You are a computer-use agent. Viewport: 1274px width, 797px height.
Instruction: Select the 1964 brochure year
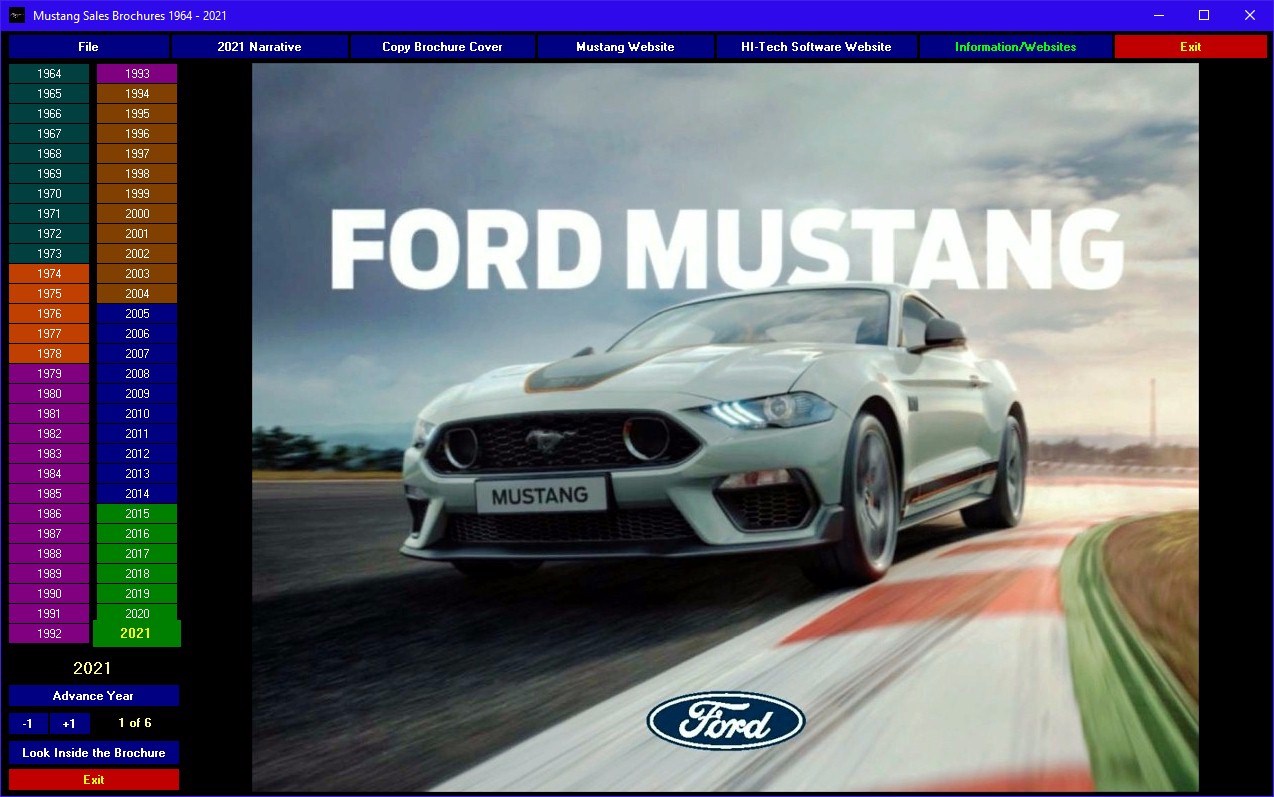pyautogui.click(x=49, y=74)
